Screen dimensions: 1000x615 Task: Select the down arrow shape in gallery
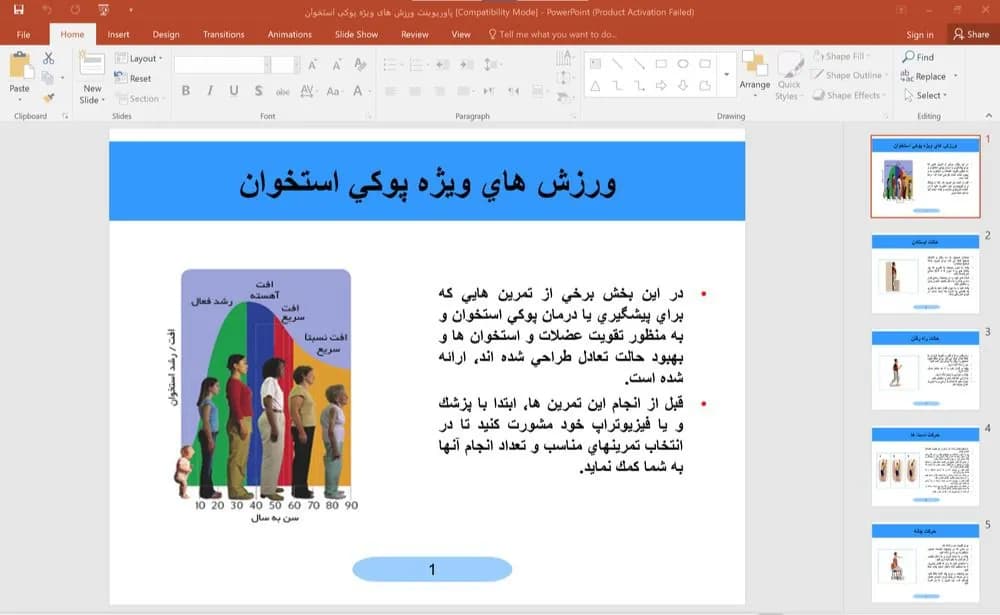coord(683,85)
